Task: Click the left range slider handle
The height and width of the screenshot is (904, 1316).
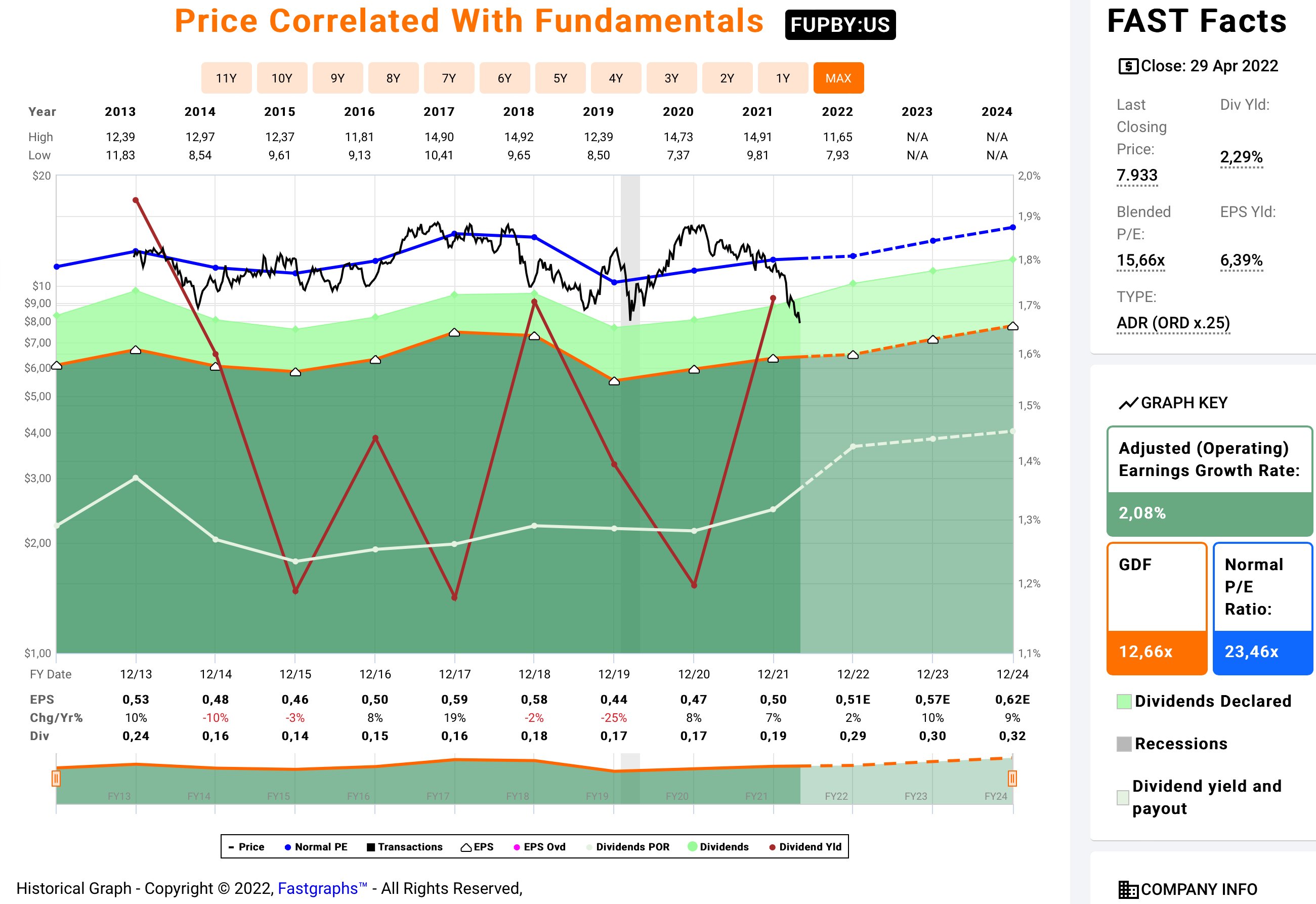Action: pyautogui.click(x=56, y=778)
